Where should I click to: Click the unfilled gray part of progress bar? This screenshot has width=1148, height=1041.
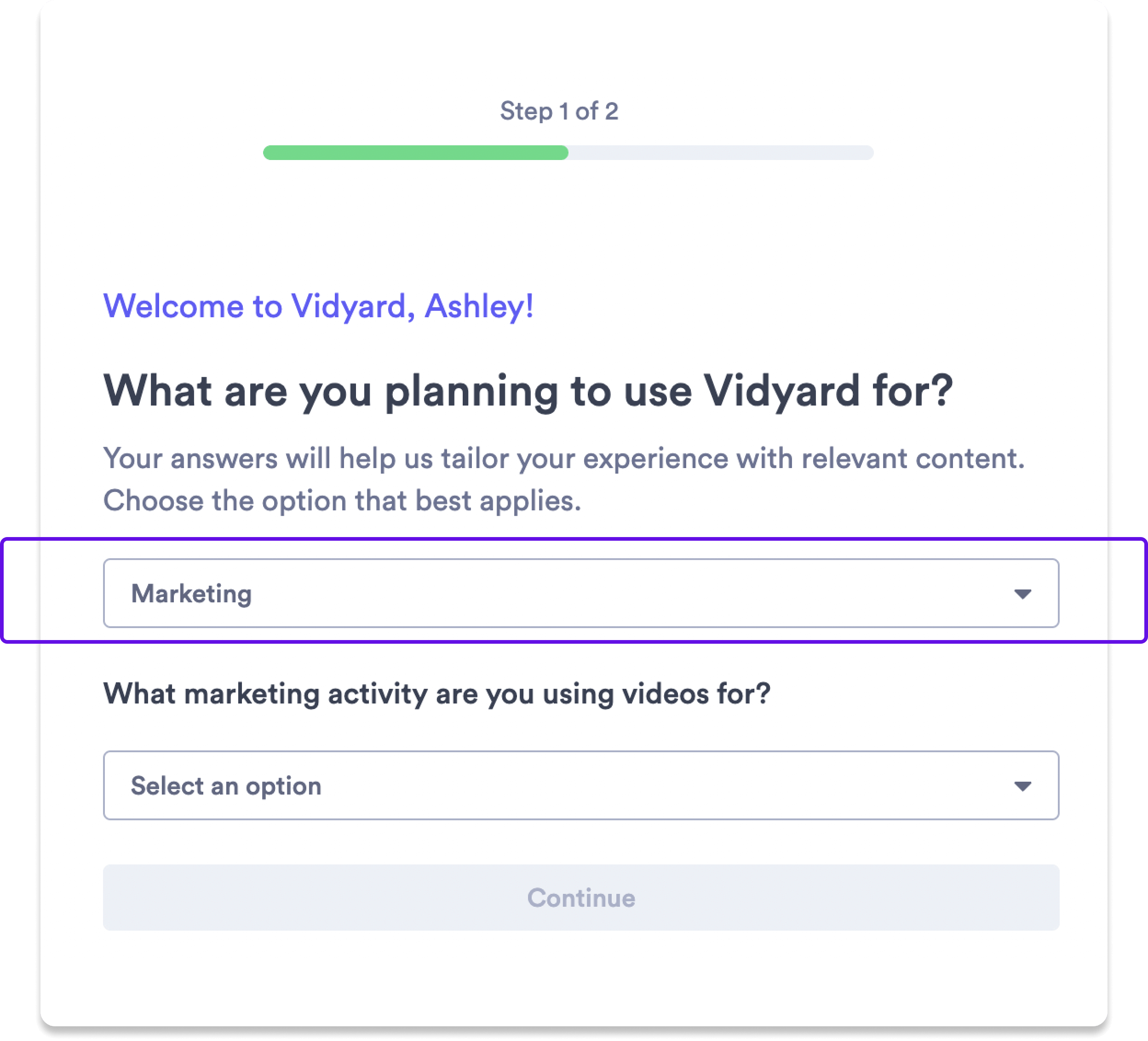pos(720,153)
